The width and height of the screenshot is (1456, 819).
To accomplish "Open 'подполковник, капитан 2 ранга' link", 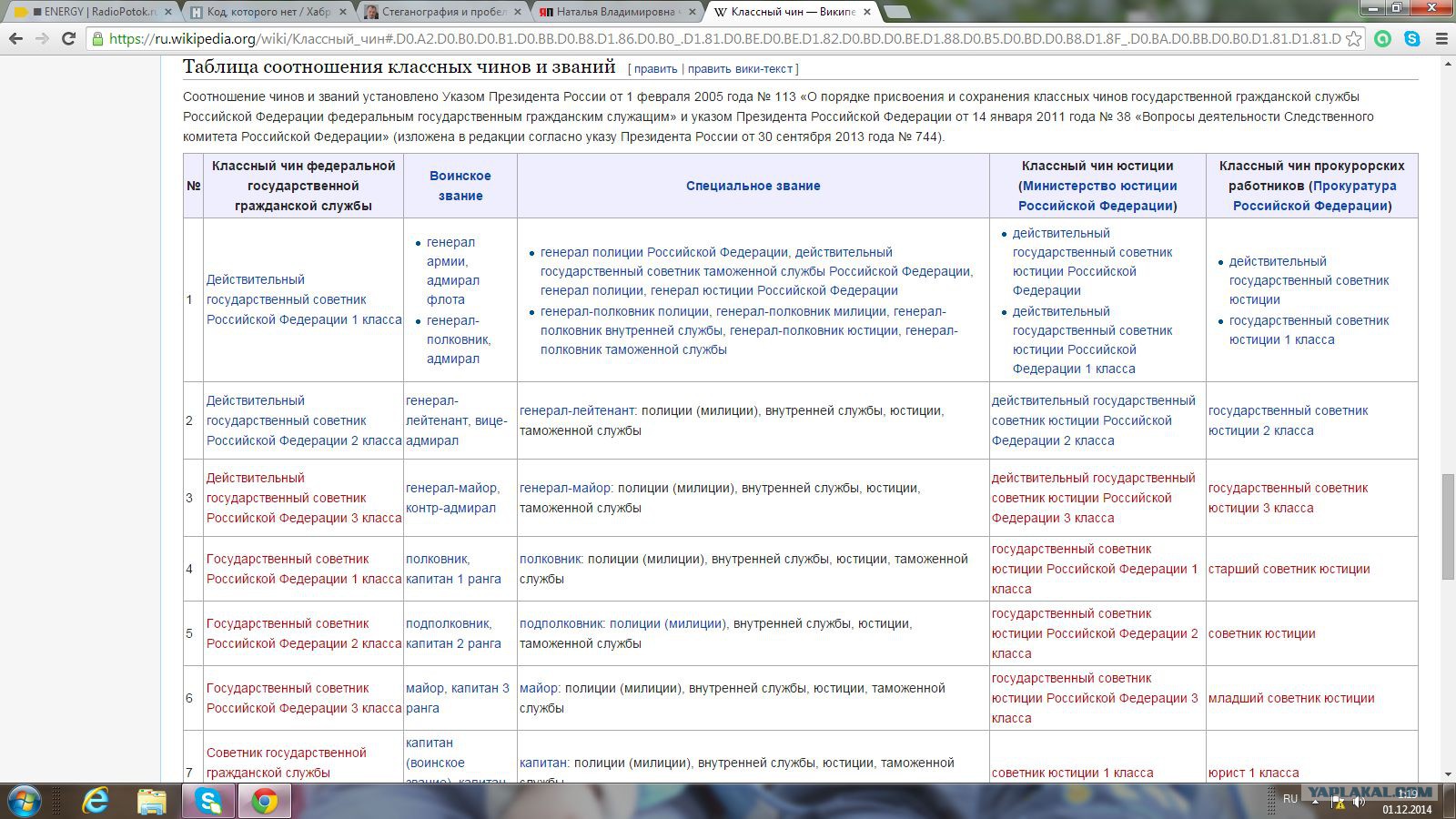I will (x=453, y=633).
